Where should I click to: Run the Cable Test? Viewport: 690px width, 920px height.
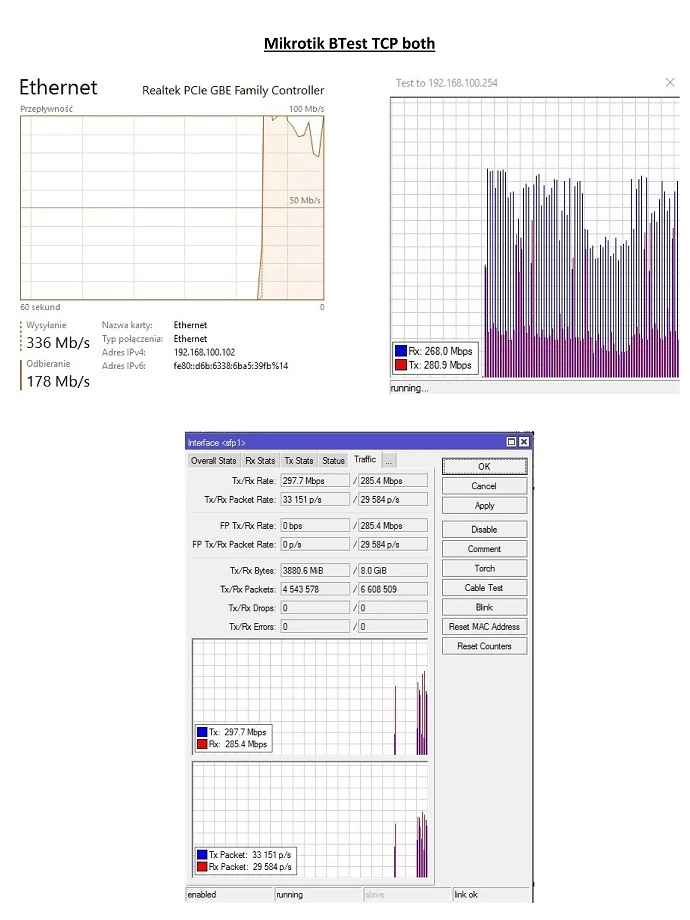pyautogui.click(x=484, y=588)
